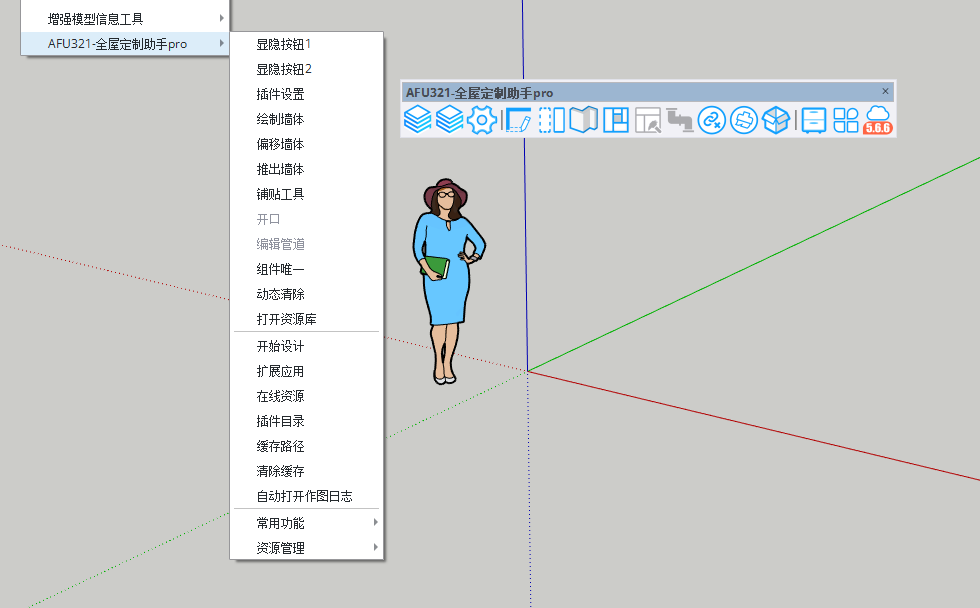Select the tiling layout grid toolbar icon
Screen dimensions: 980x608
click(x=616, y=120)
